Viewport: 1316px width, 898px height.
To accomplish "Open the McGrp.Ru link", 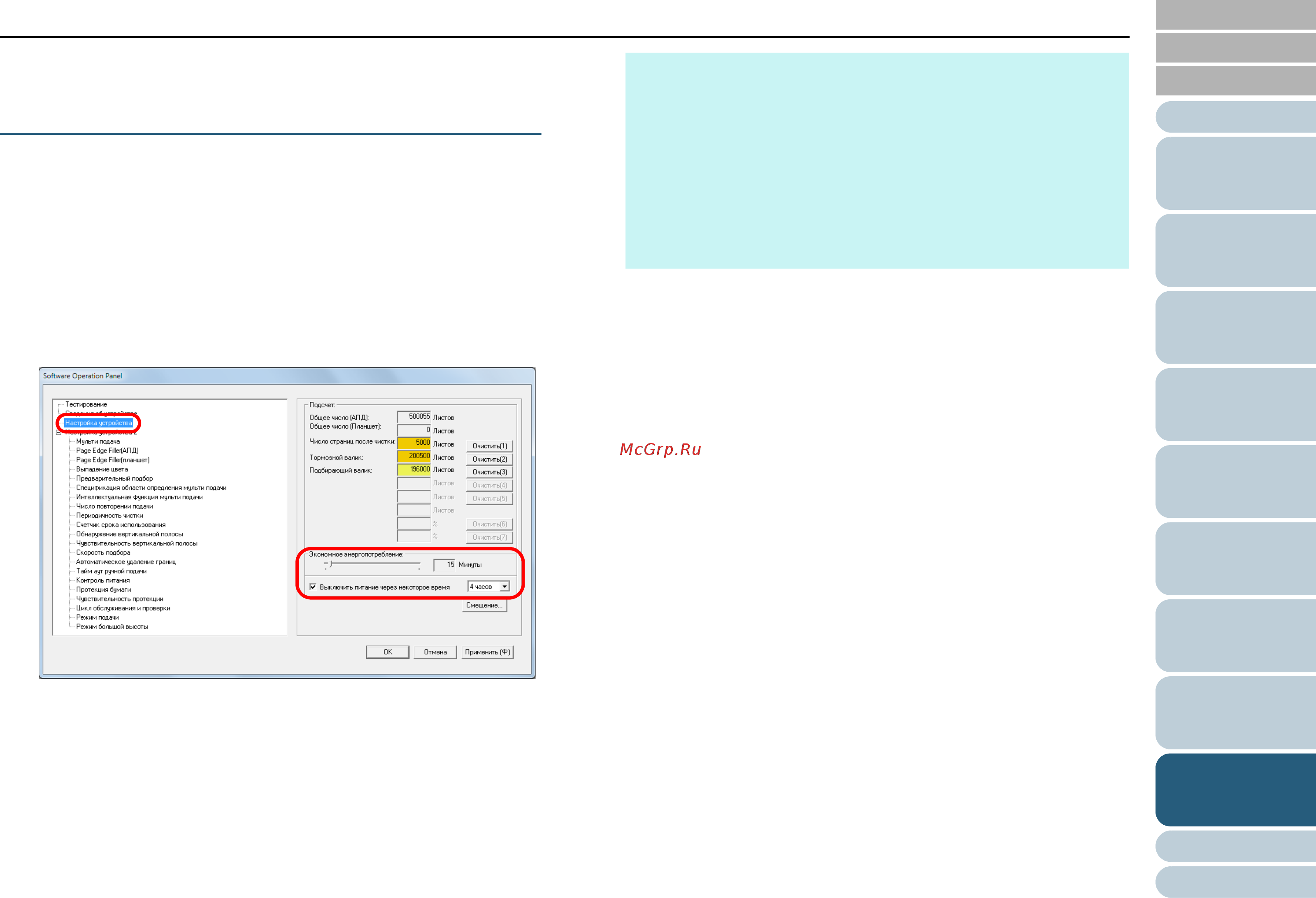I will click(660, 450).
